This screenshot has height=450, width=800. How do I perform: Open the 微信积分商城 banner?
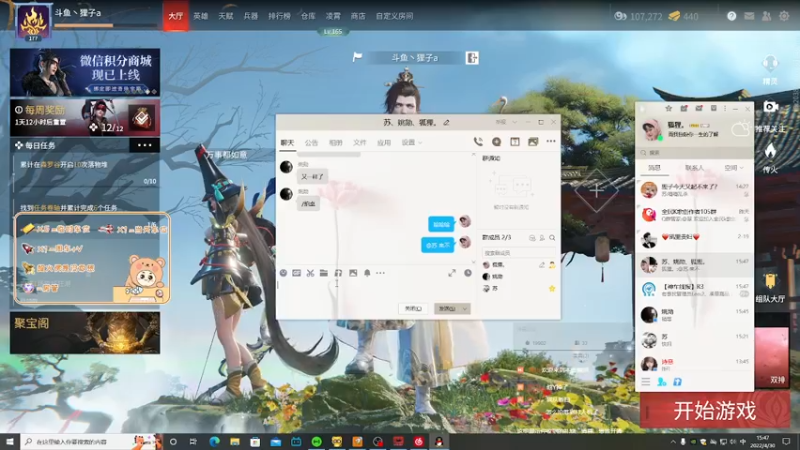pyautogui.click(x=85, y=72)
